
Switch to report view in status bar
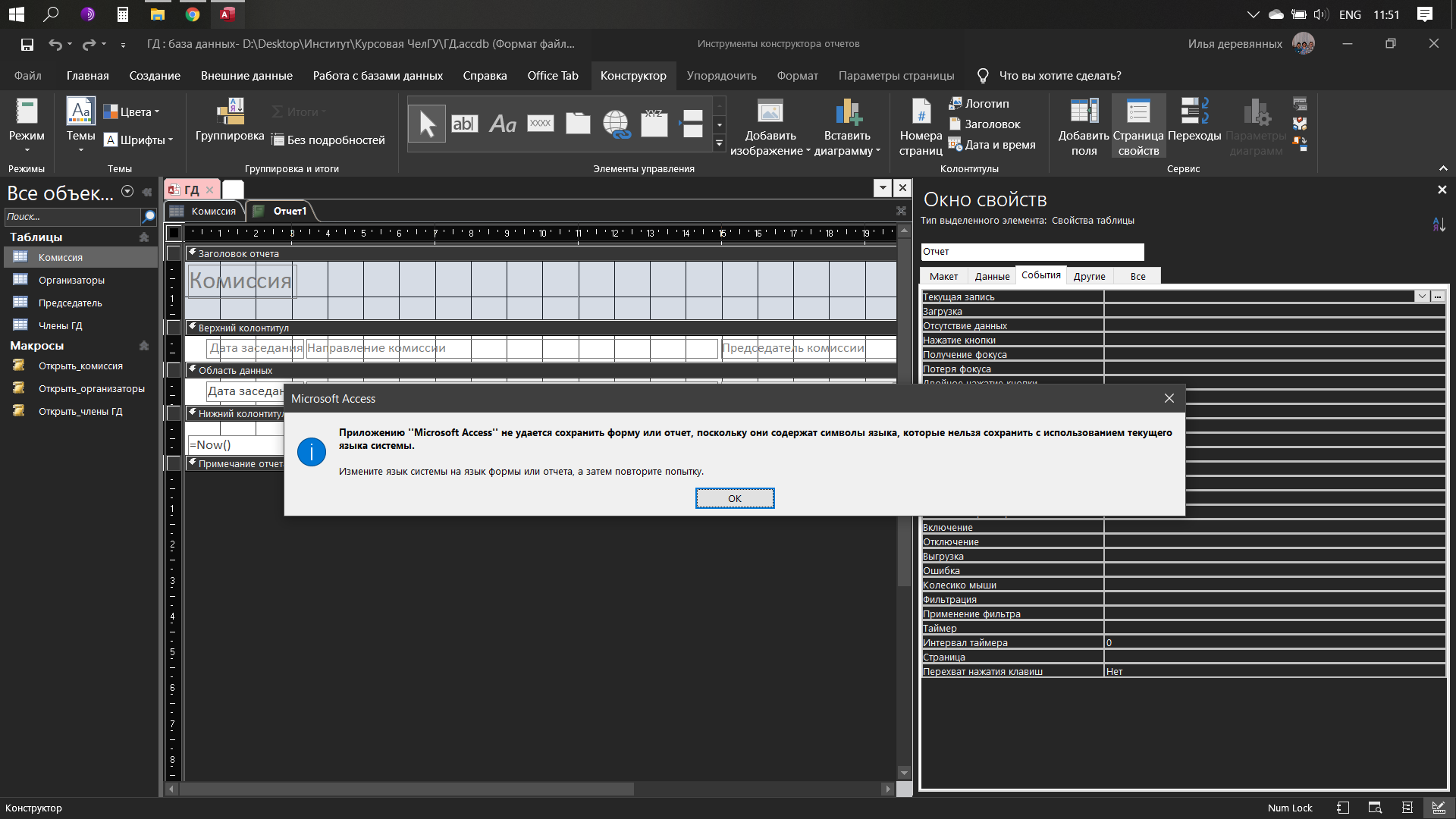[x=1342, y=808]
